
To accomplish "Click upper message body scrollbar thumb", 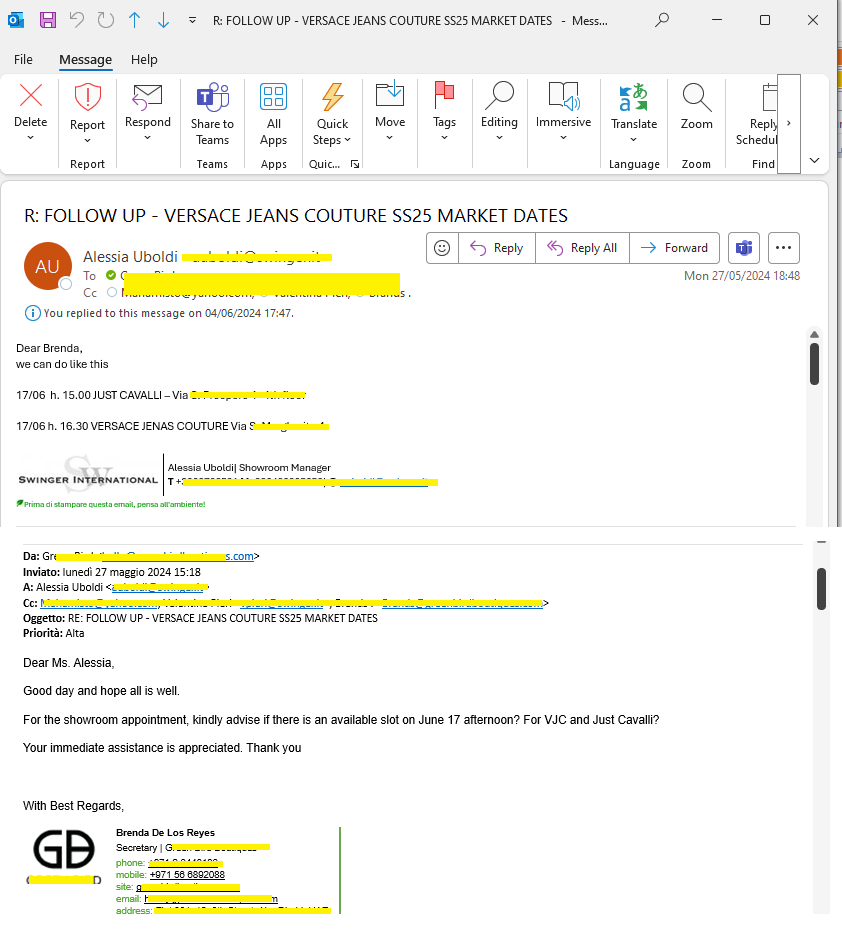I will pos(815,364).
